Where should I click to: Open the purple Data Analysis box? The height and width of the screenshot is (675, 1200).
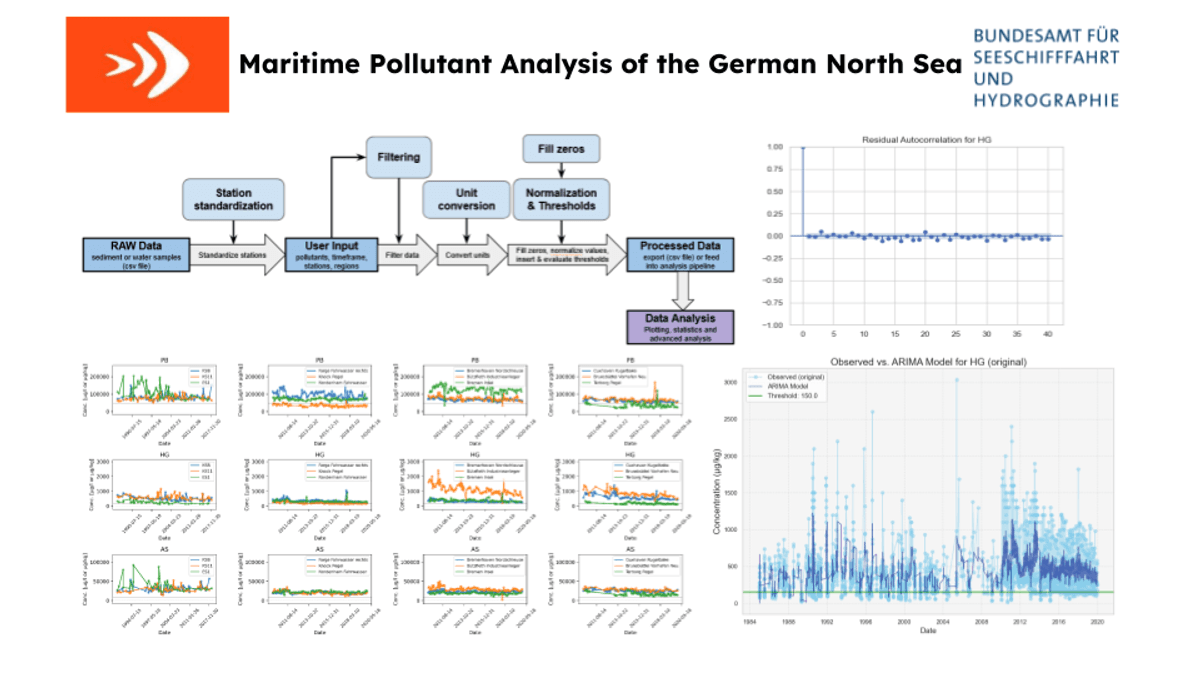[x=680, y=326]
